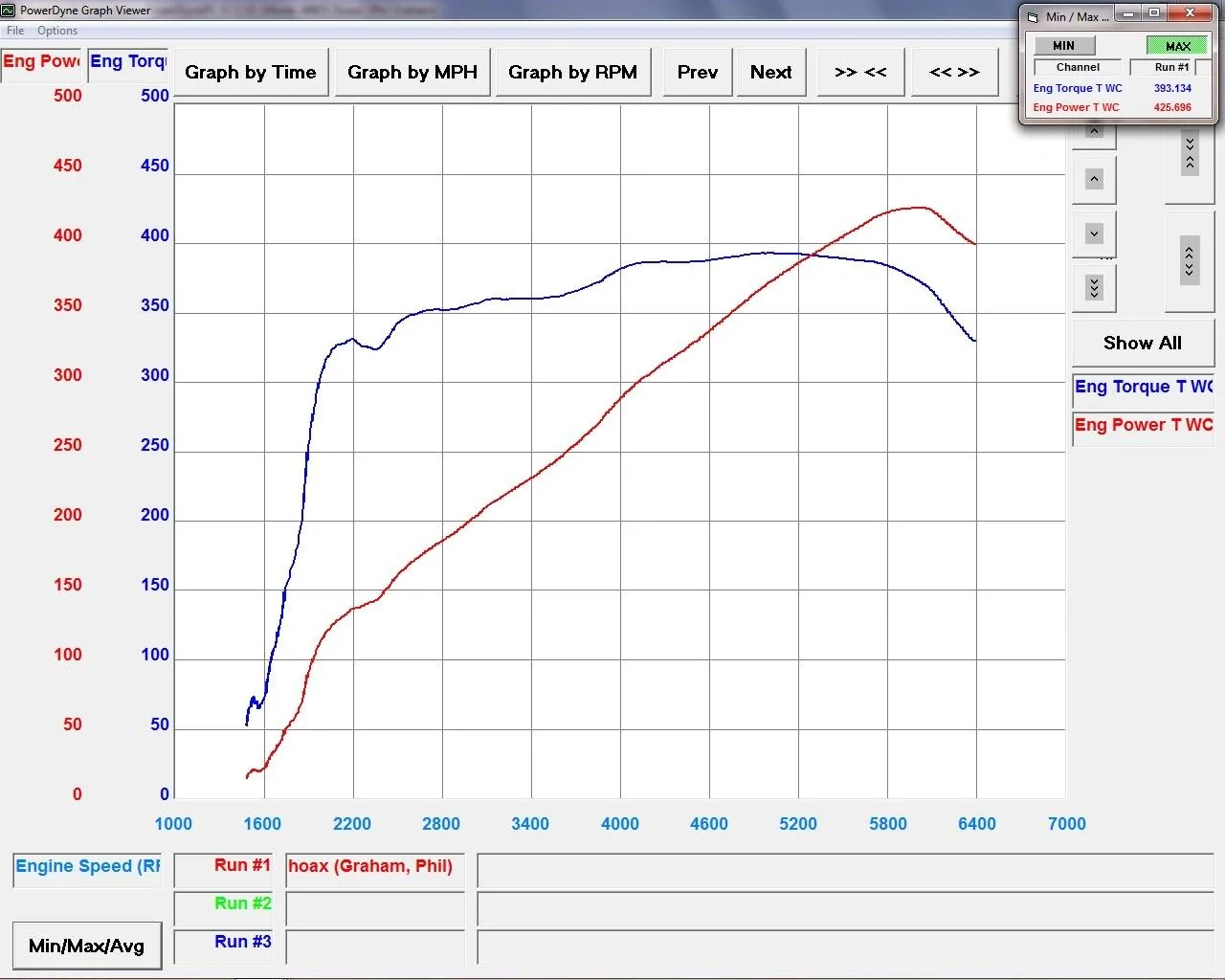Click the max torque value 393.134
Image resolution: width=1225 pixels, height=980 pixels.
pyautogui.click(x=1172, y=88)
